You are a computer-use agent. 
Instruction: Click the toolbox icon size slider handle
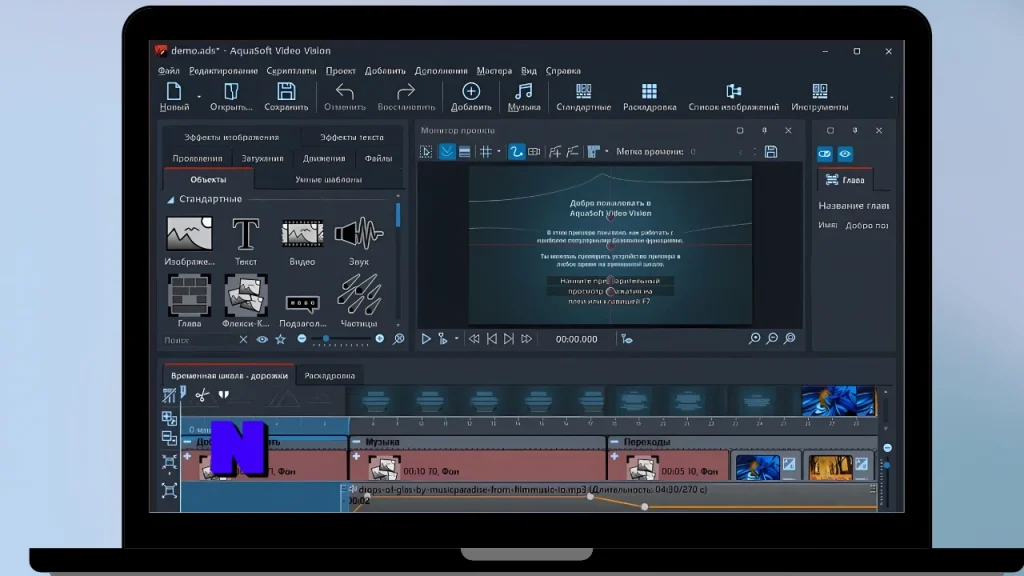point(326,339)
